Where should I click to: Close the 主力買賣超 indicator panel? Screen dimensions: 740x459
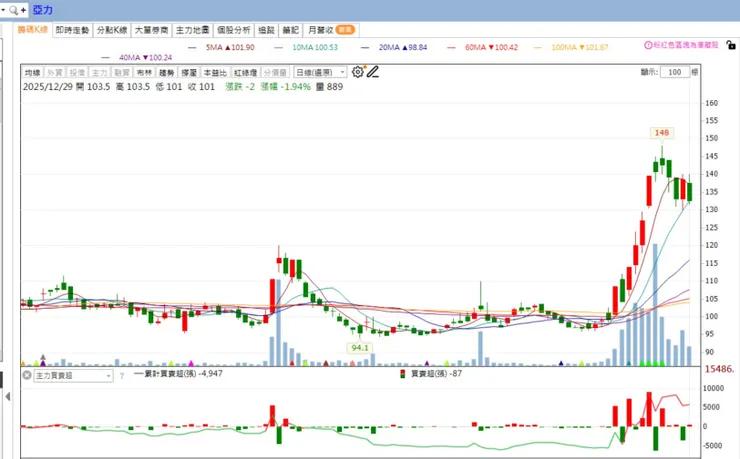point(27,376)
